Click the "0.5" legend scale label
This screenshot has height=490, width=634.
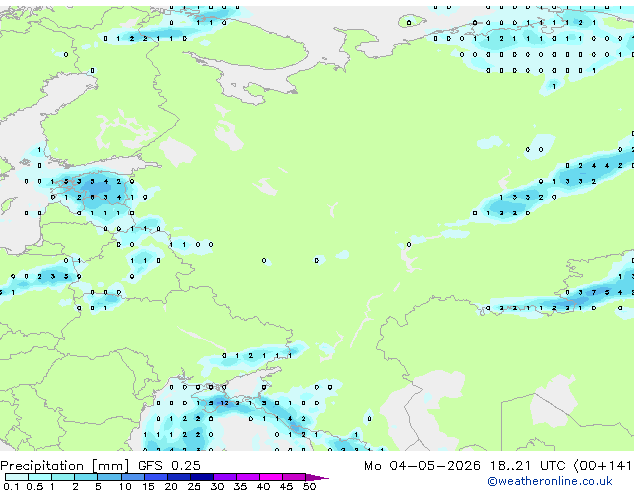(35, 486)
